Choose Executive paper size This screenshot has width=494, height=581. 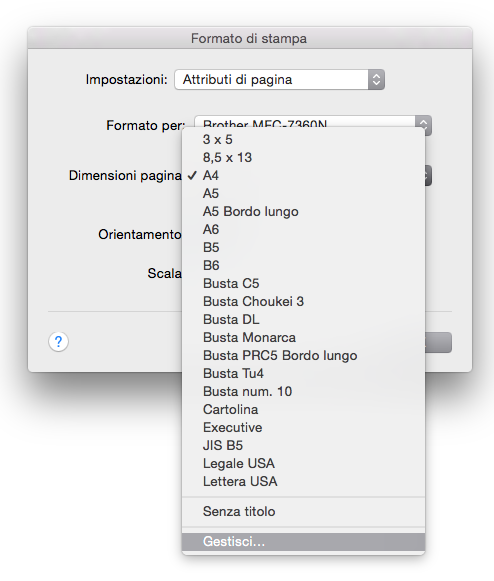(x=303, y=427)
